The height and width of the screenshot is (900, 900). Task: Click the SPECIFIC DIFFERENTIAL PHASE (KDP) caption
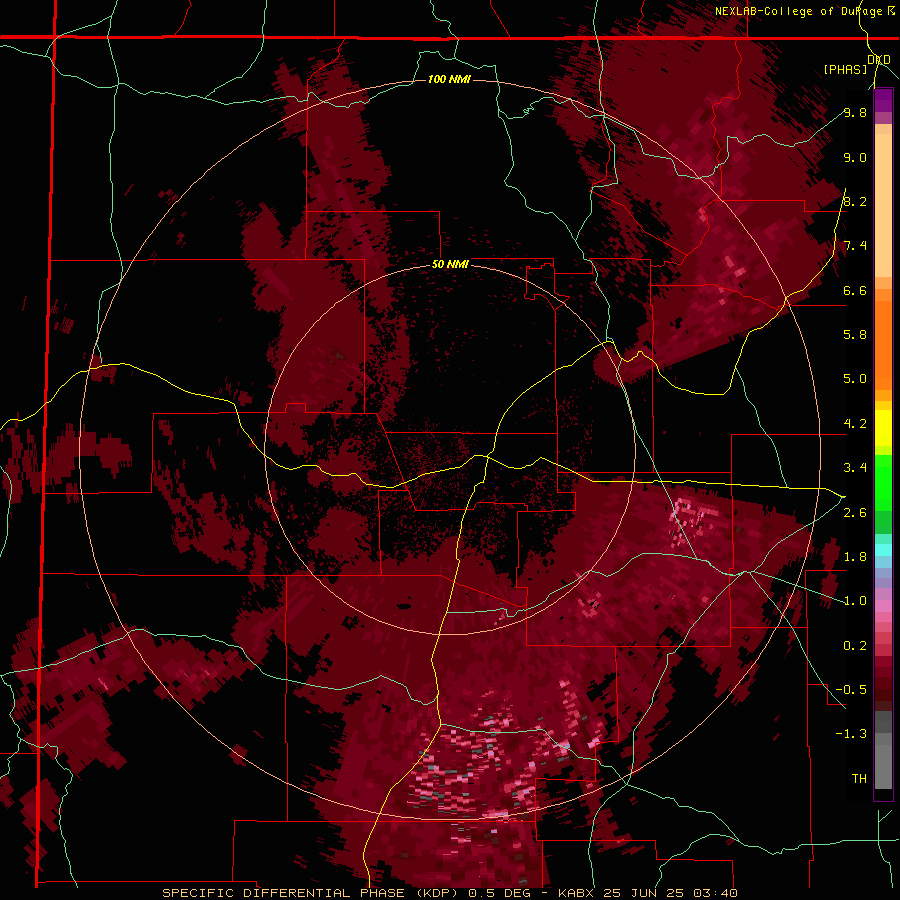point(312,893)
